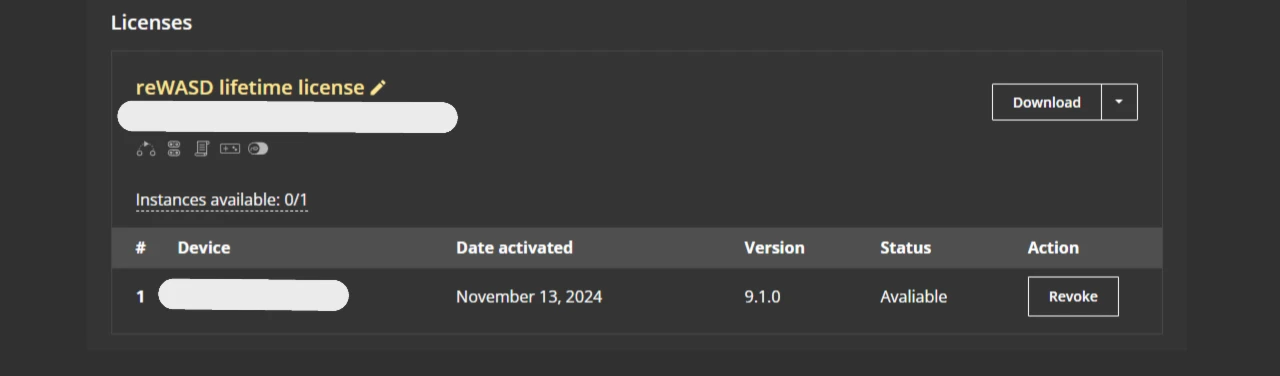Click the toggle-shaped Rapid Fire feature icon
Screen dimensions: 1280x376
pyautogui.click(x=258, y=149)
